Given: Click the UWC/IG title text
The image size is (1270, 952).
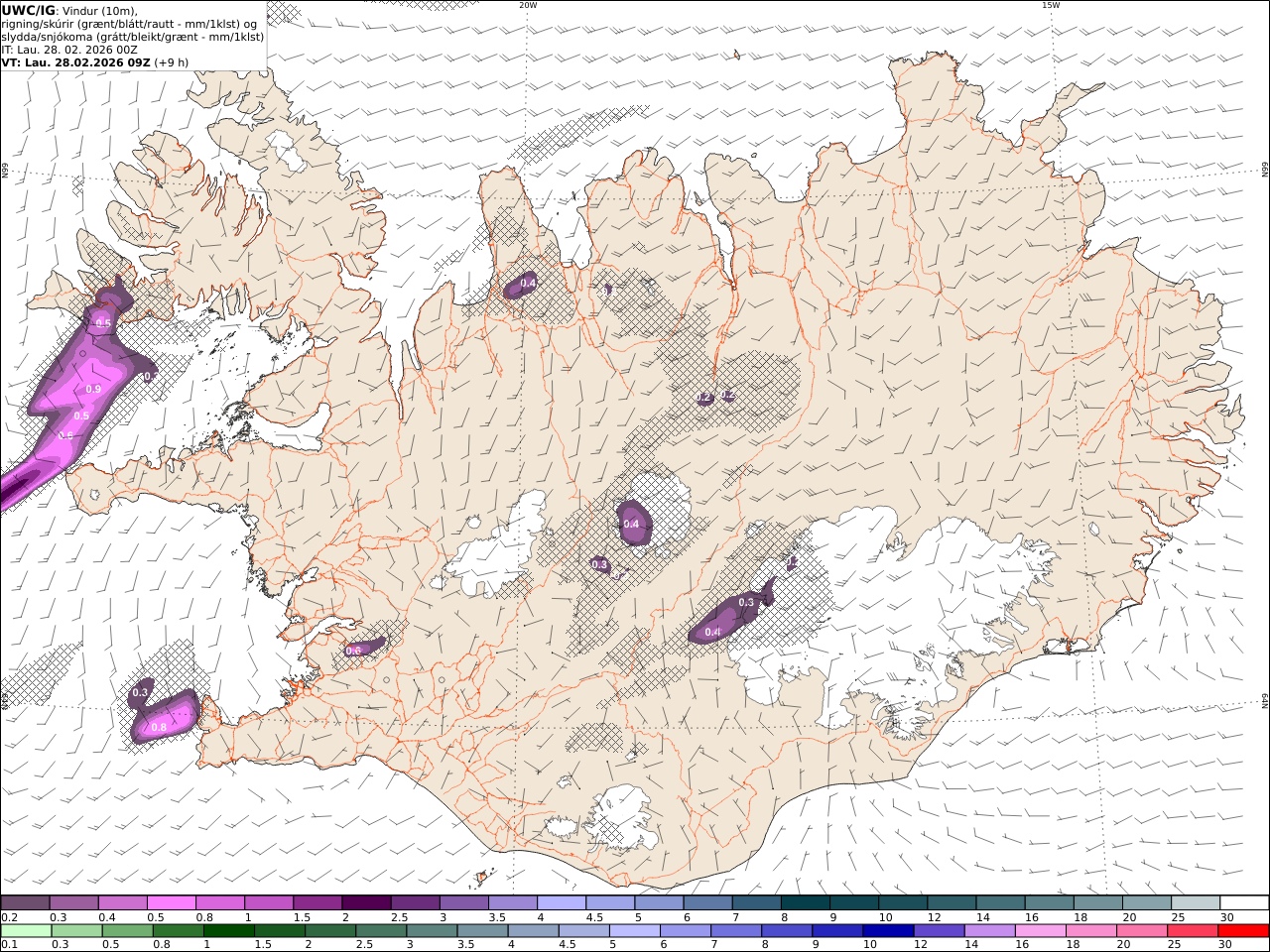Looking at the screenshot, I should (x=29, y=10).
